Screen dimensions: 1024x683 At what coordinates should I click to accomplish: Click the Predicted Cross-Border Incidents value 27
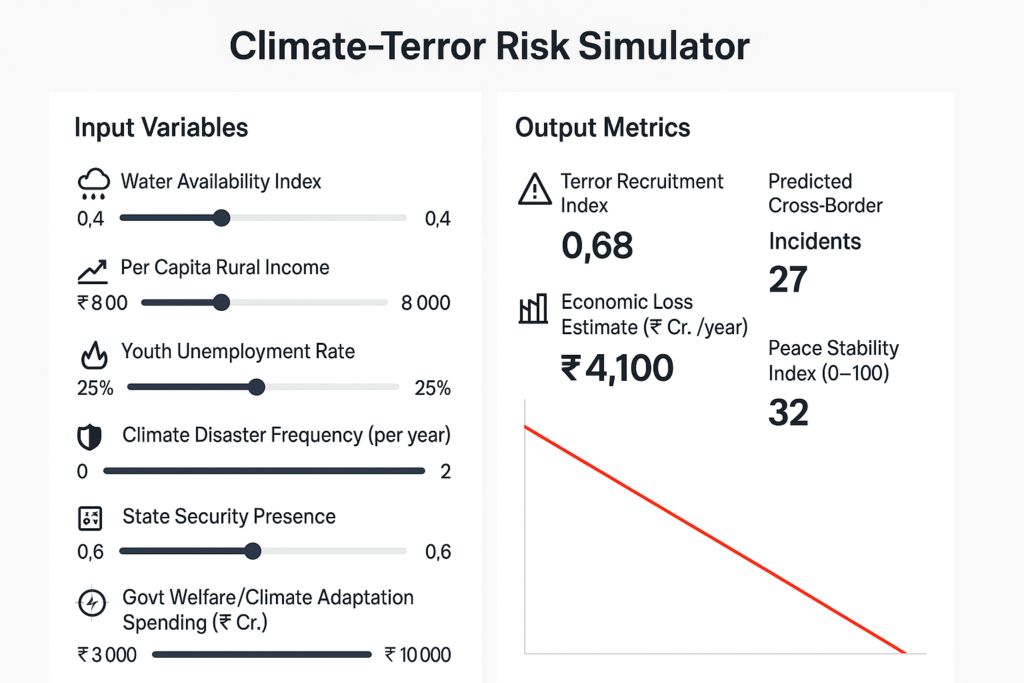coord(788,279)
